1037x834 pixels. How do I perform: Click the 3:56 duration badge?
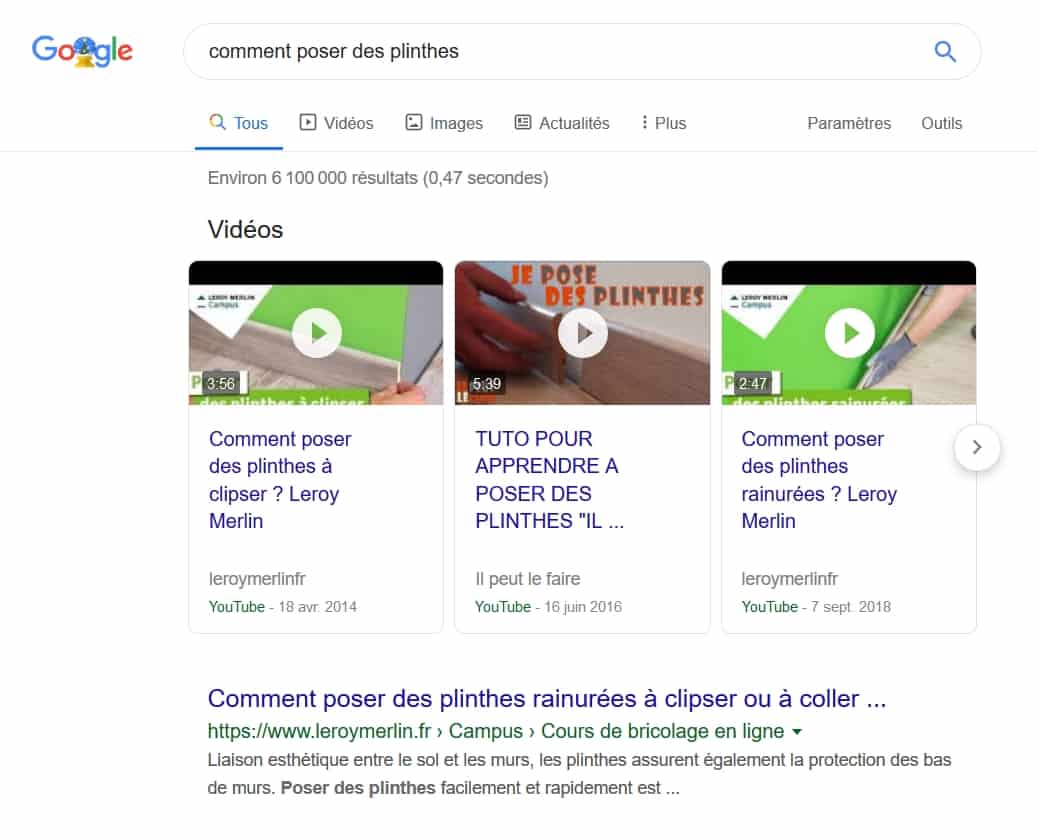220,384
